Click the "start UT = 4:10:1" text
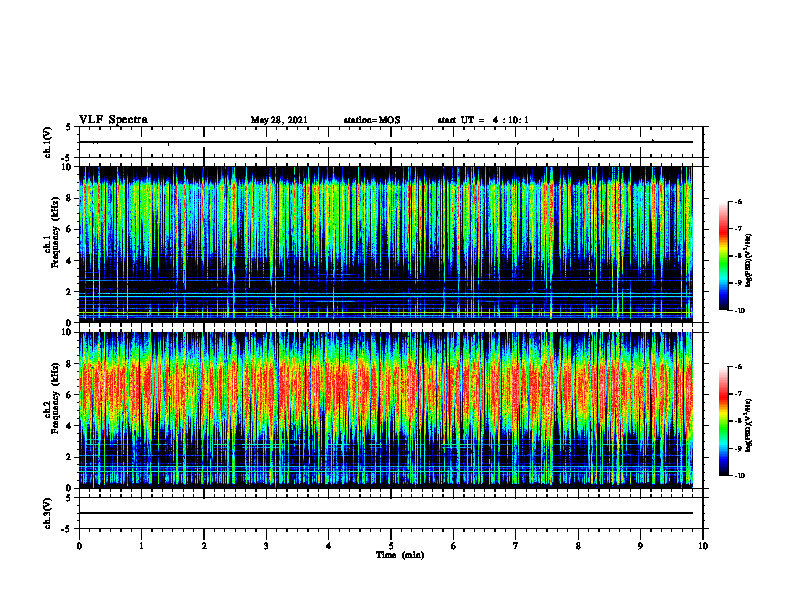The width and height of the screenshot is (792, 612). (x=483, y=120)
